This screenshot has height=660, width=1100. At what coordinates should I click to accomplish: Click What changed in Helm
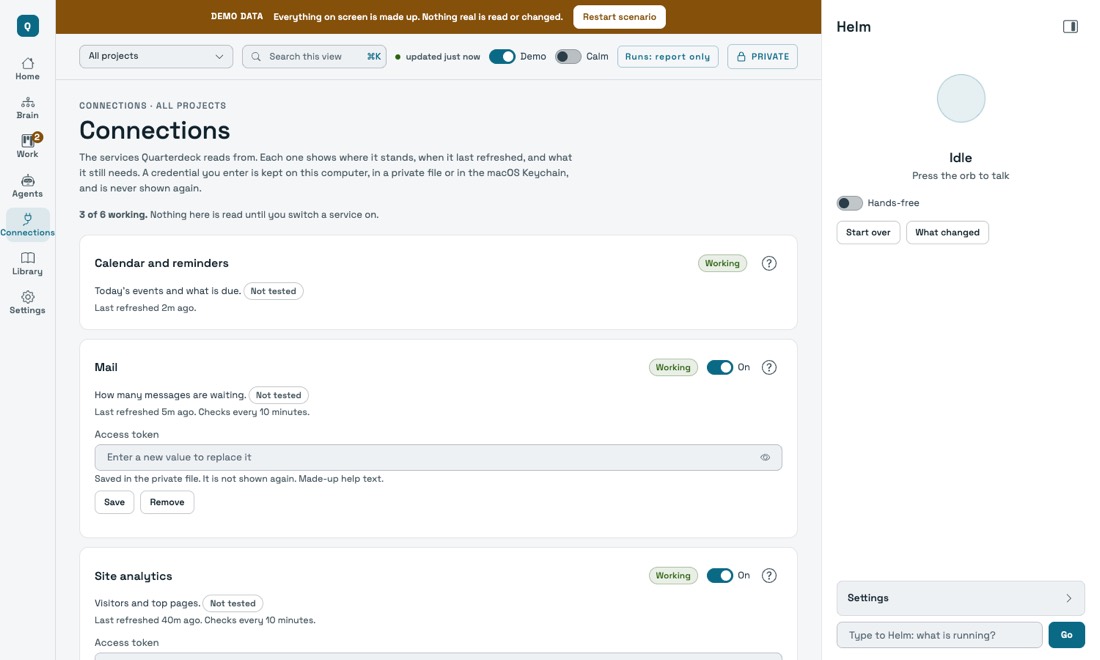tap(947, 233)
